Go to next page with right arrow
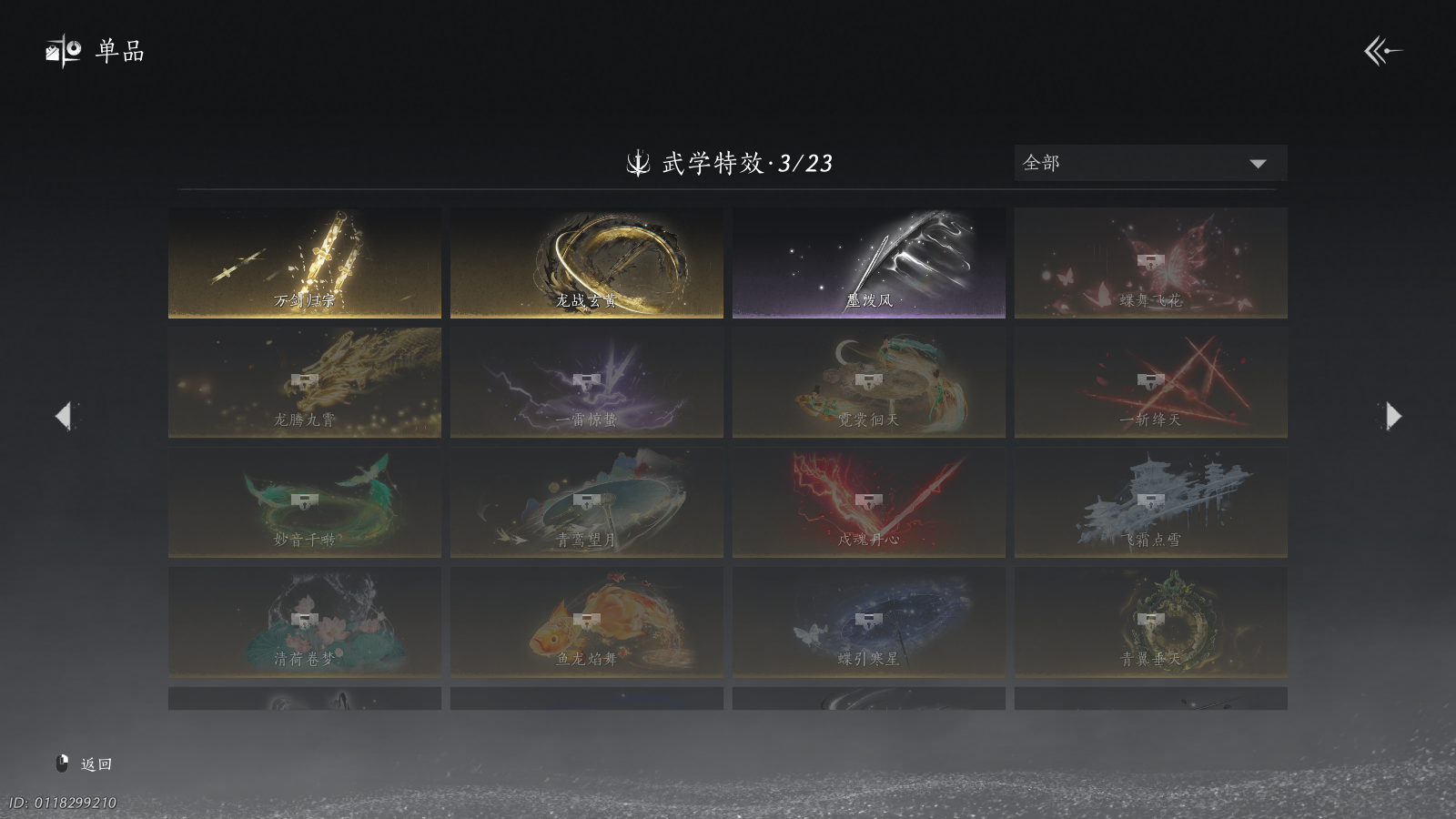1456x819 pixels. point(1393,416)
